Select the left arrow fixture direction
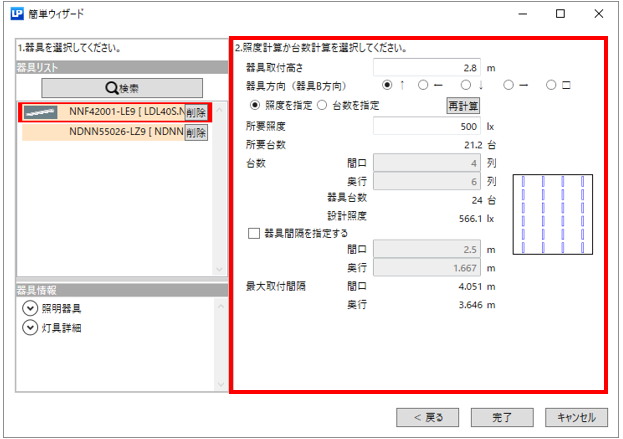The width and height of the screenshot is (623, 439). tap(423, 86)
